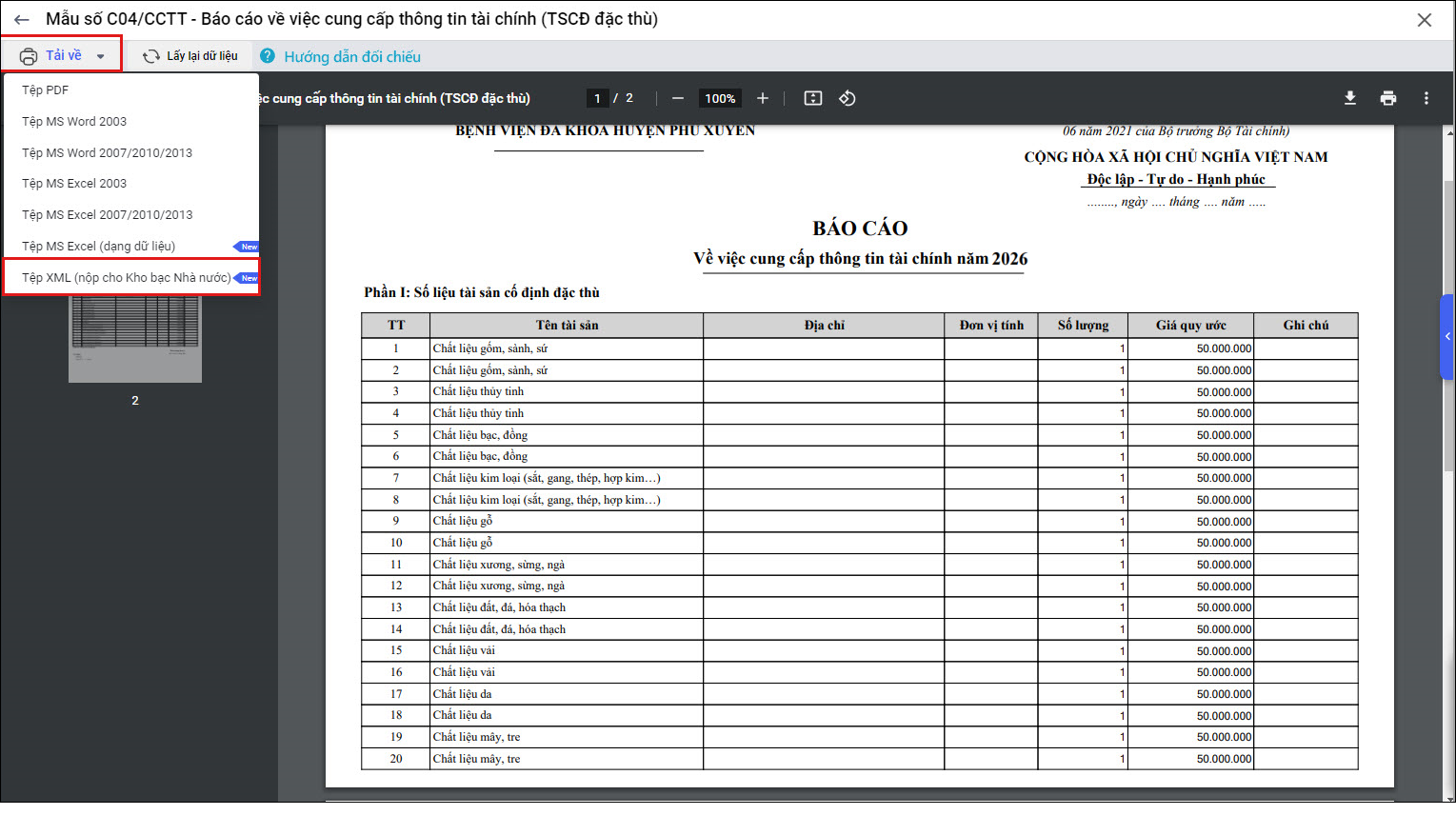Select the page 2 thumbnail

pos(135,339)
